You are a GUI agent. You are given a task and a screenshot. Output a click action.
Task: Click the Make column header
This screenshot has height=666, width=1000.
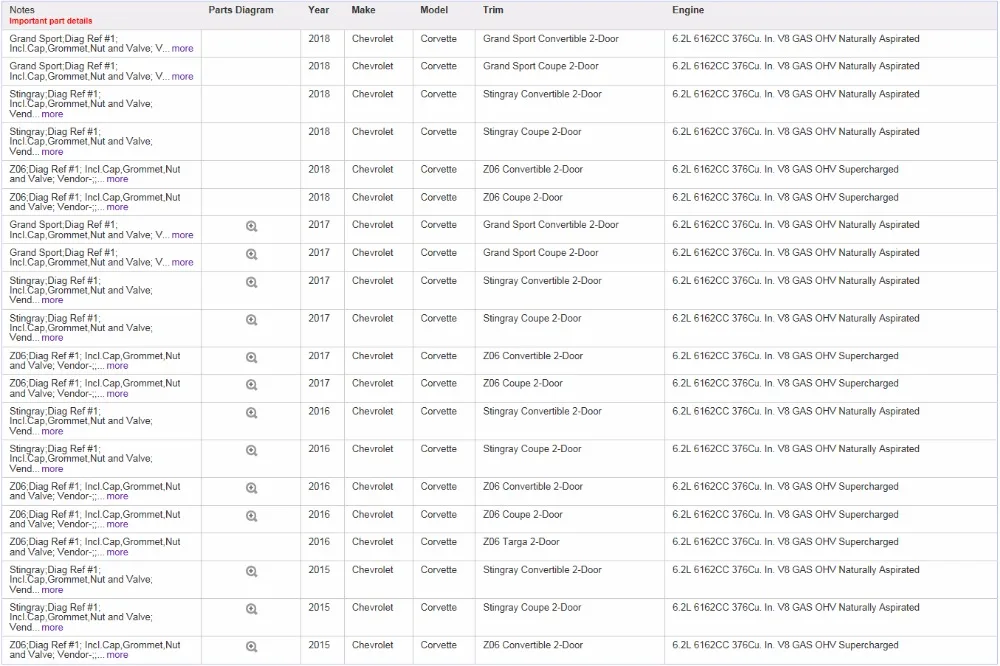click(x=364, y=10)
